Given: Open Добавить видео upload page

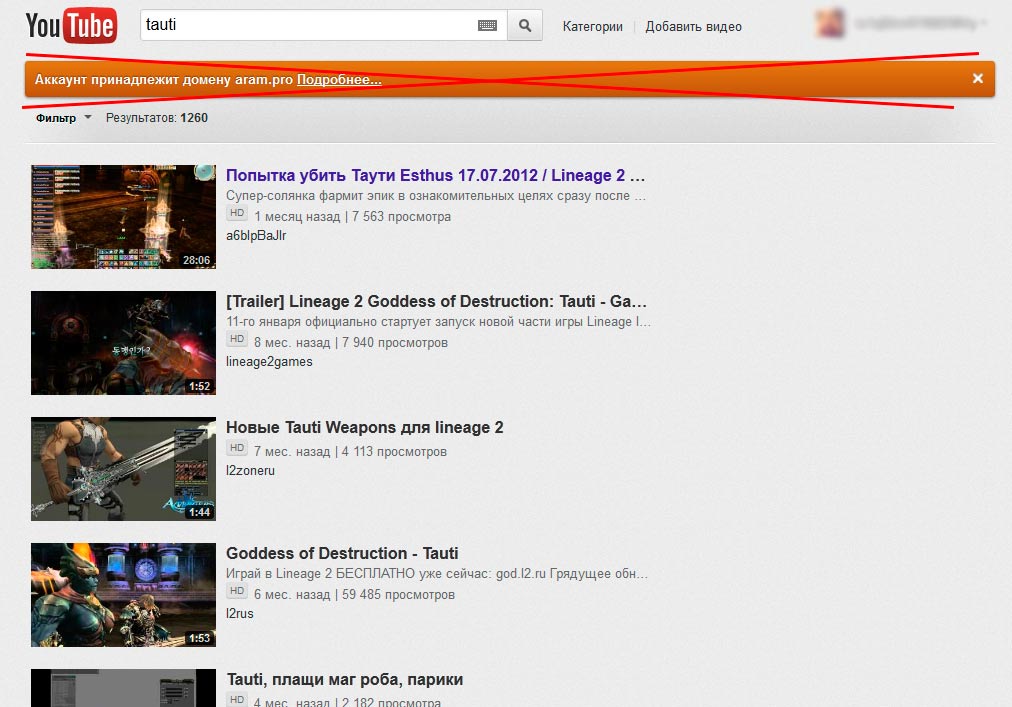Looking at the screenshot, I should pos(693,26).
